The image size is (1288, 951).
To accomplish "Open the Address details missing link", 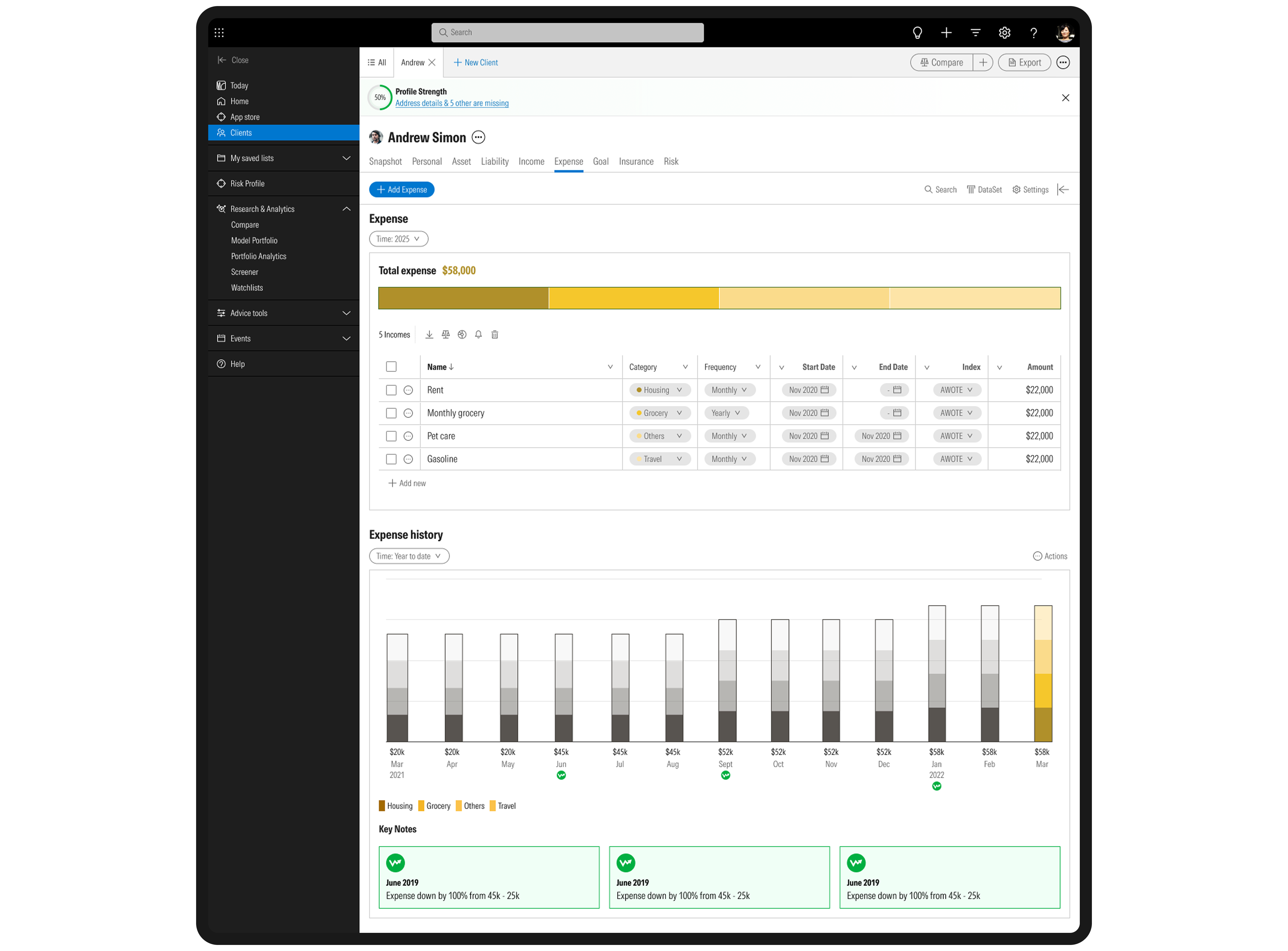I will pos(452,104).
